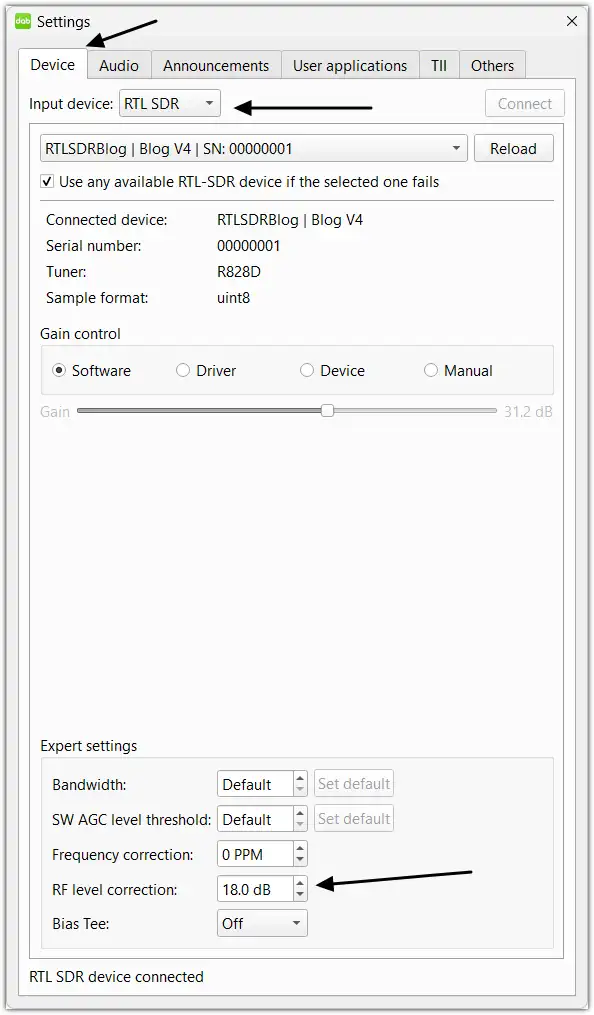594x1015 pixels.
Task: Increase Bandwidth with the up arrow
Action: (300, 778)
